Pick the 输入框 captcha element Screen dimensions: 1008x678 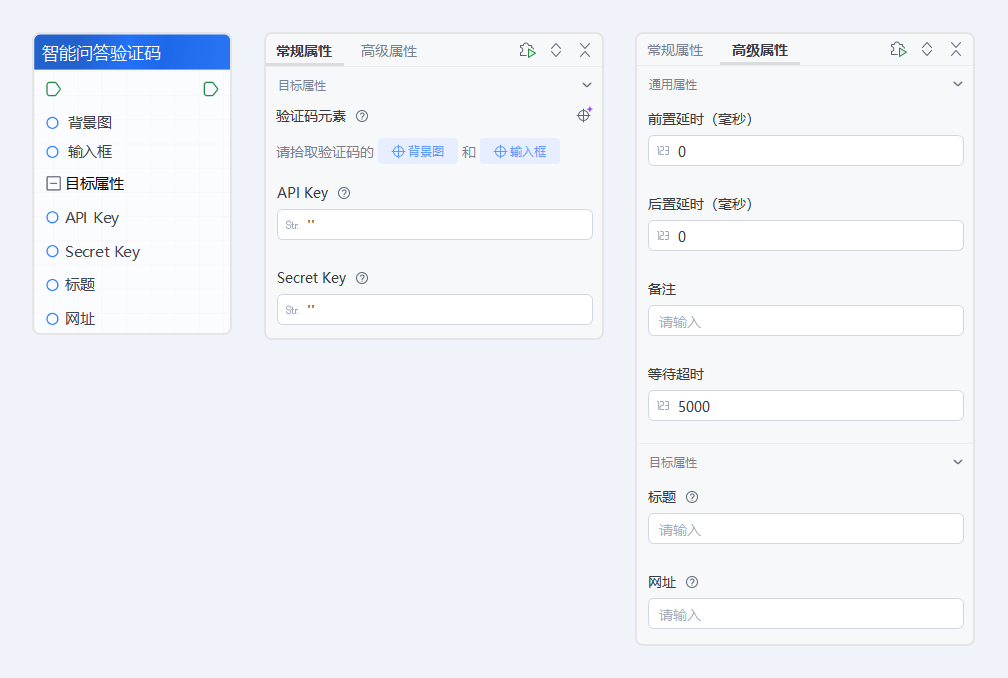520,152
